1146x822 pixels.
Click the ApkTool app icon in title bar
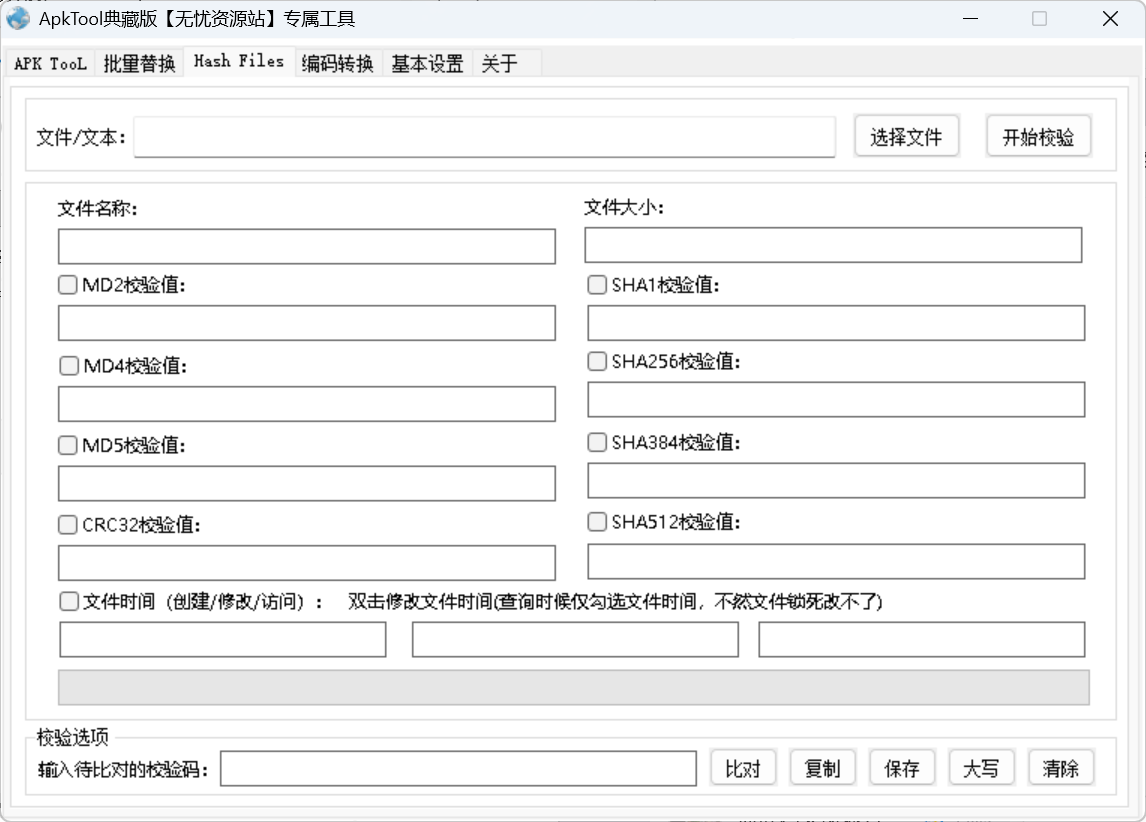tap(18, 18)
